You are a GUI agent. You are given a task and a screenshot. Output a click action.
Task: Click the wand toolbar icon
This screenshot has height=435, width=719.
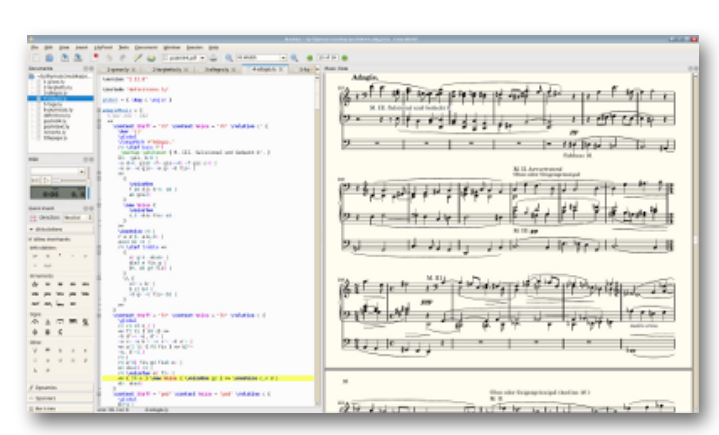[x=138, y=58]
